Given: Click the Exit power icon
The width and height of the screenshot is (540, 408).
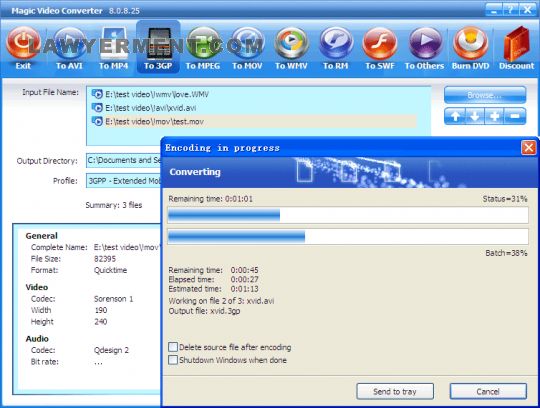Looking at the screenshot, I should pyautogui.click(x=23, y=43).
